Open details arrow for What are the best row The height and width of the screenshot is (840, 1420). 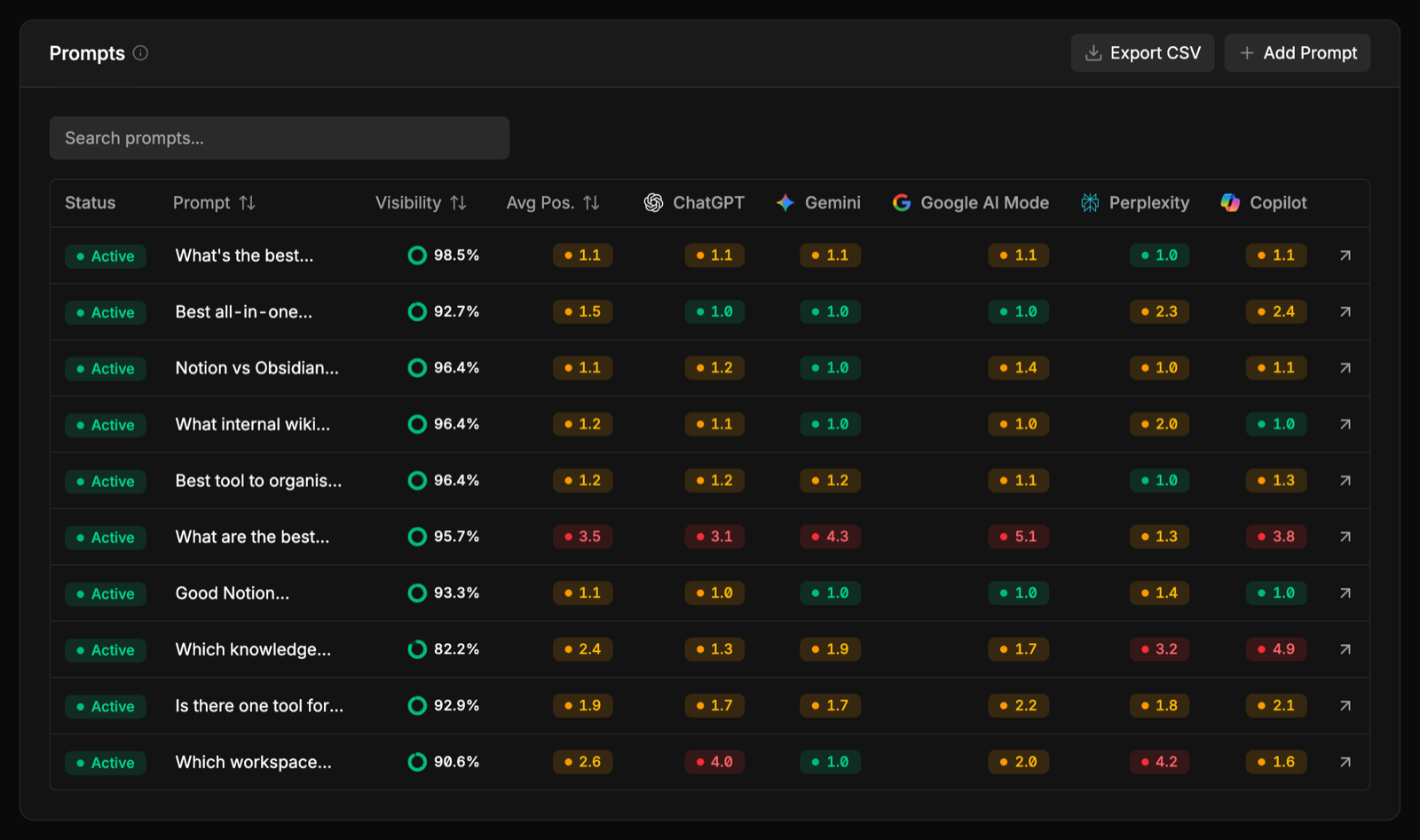coord(1345,537)
